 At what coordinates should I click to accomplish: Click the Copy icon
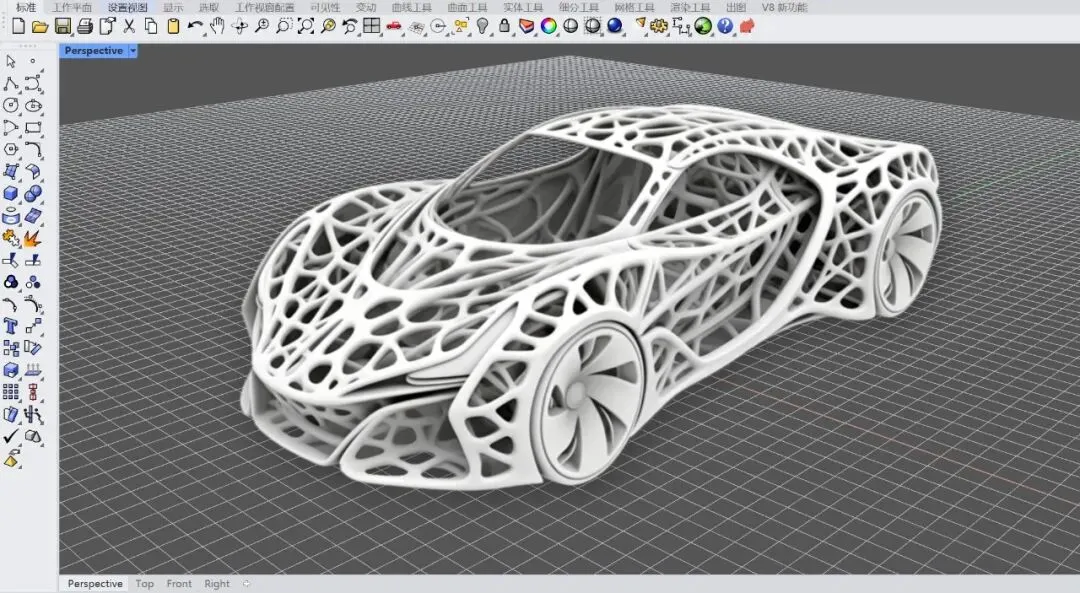[x=151, y=26]
